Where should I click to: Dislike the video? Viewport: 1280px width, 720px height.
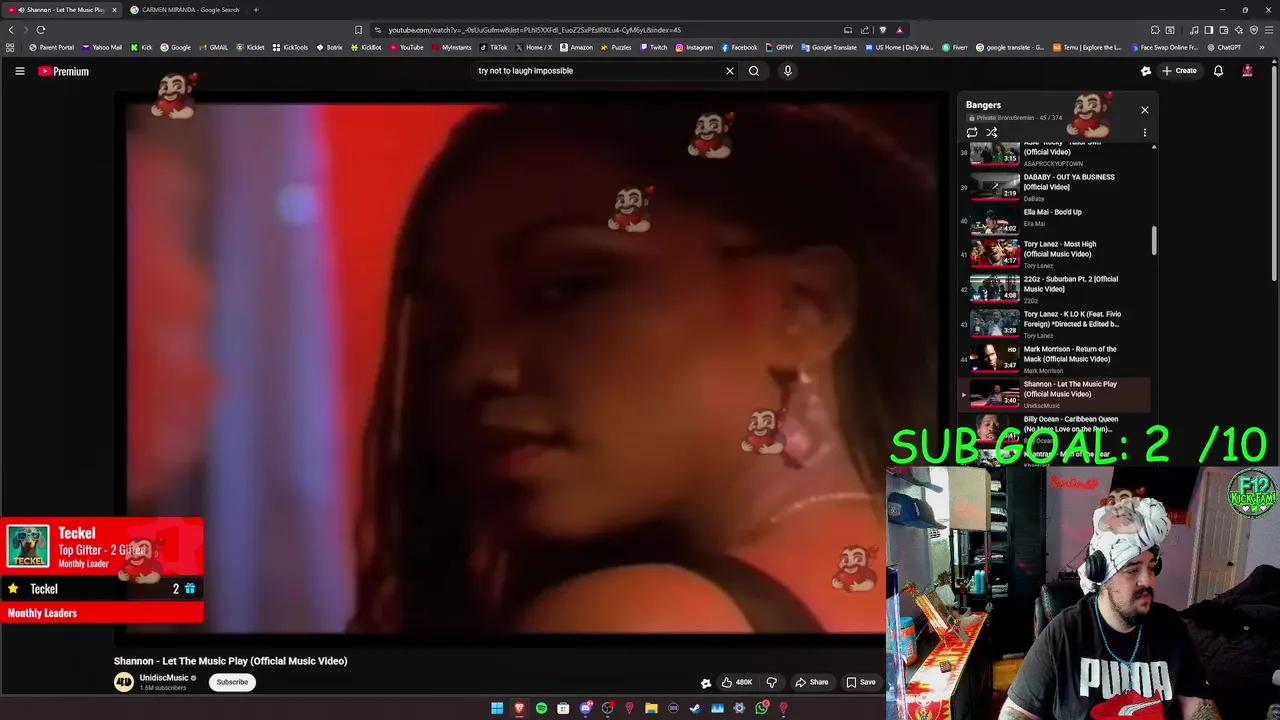coord(771,682)
